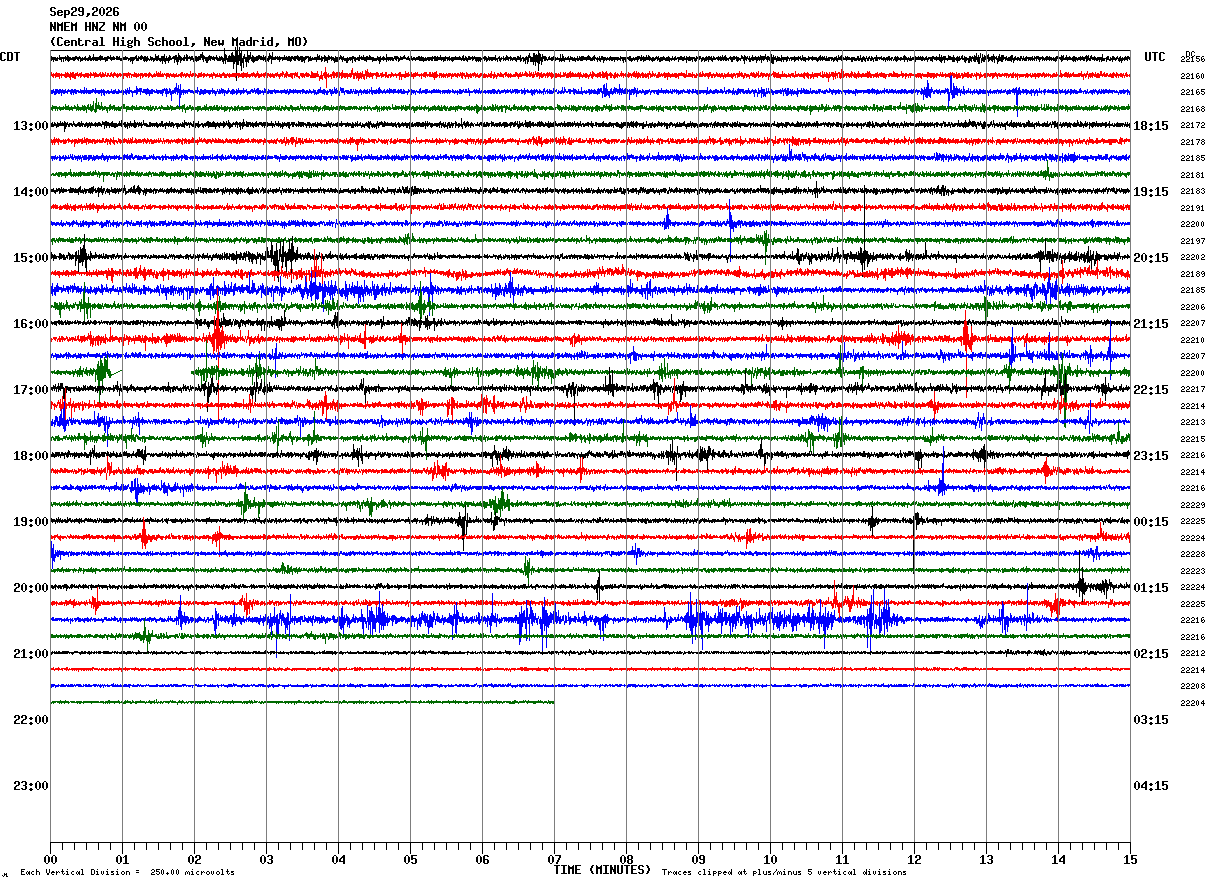Select the CDT timezone label

point(10,57)
